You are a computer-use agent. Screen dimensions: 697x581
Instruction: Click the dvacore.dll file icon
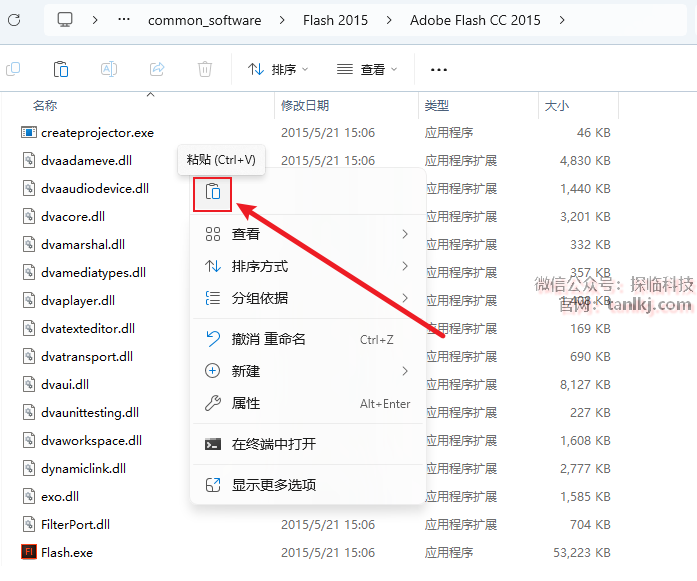pos(29,216)
